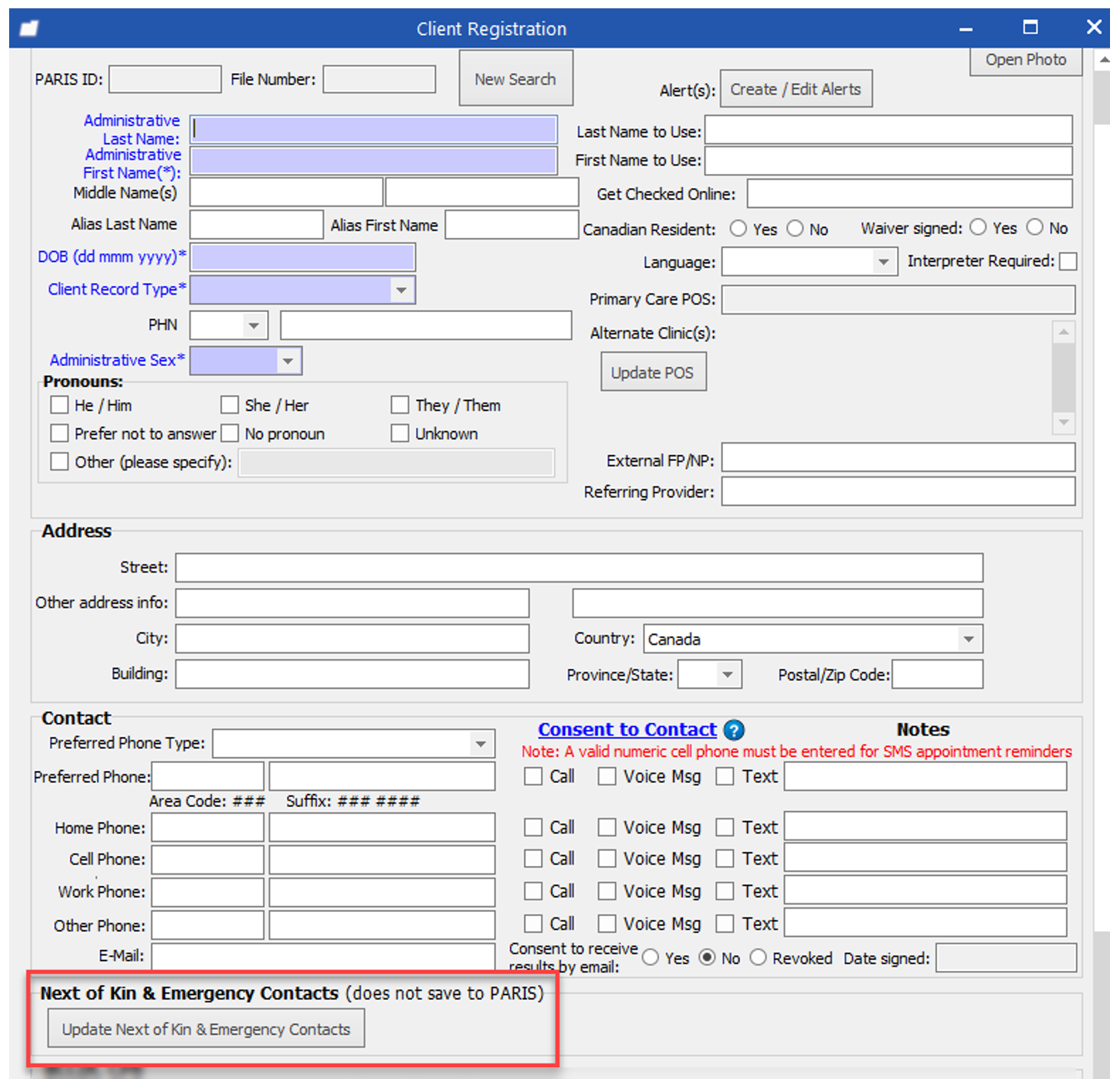Screen dimensions: 1120x1079
Task: Click Create / Edit Alerts button
Action: click(795, 89)
